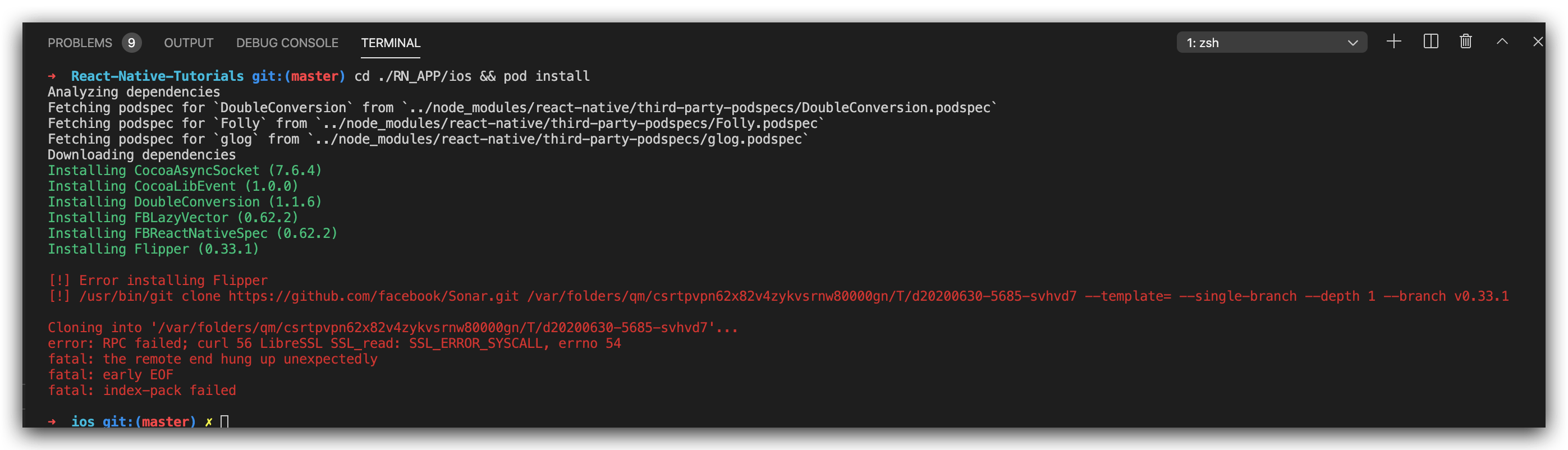Viewport: 1568px width, 450px height.
Task: Create a new terminal with the plus icon
Action: point(1393,42)
